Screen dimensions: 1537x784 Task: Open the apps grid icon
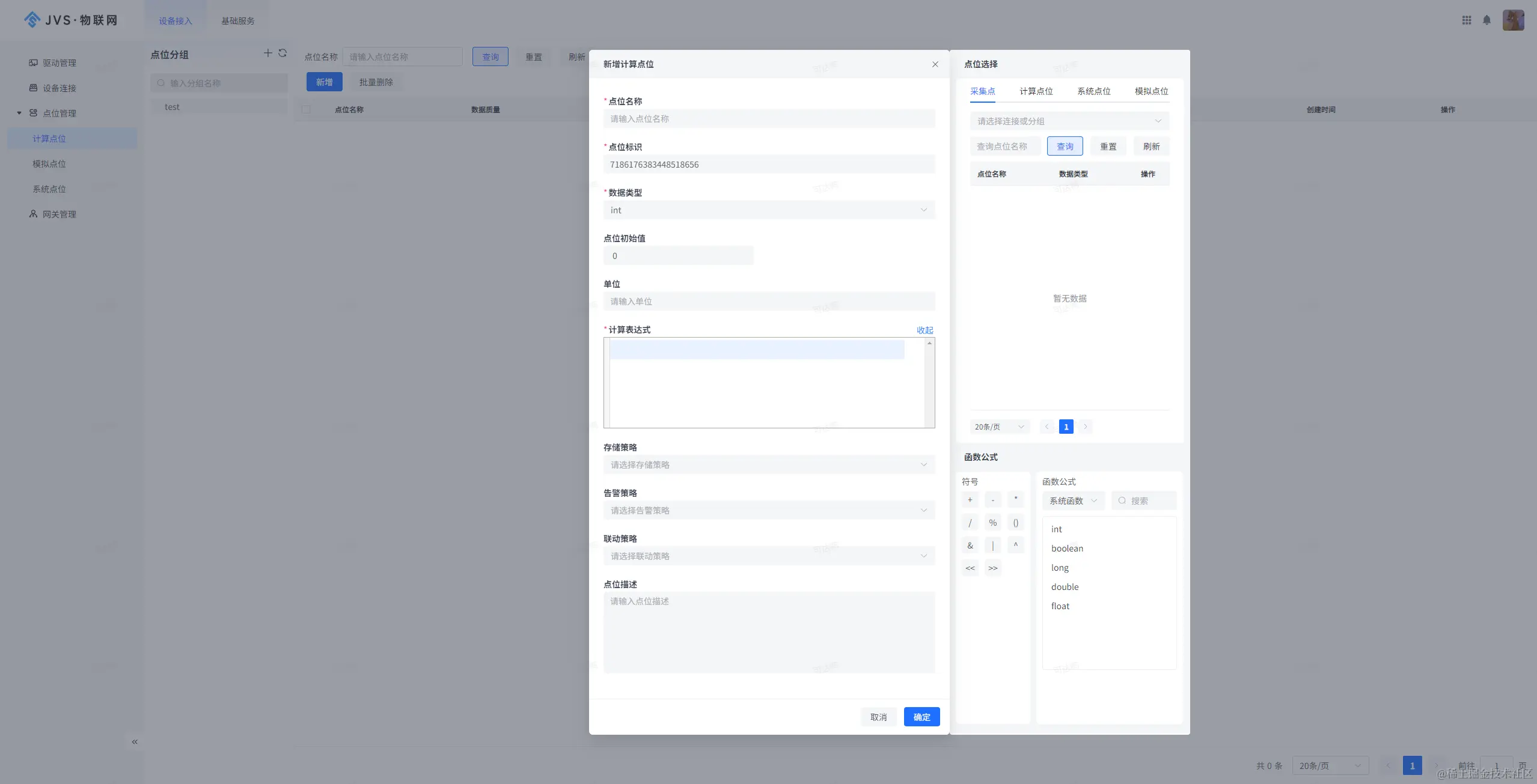click(1467, 20)
